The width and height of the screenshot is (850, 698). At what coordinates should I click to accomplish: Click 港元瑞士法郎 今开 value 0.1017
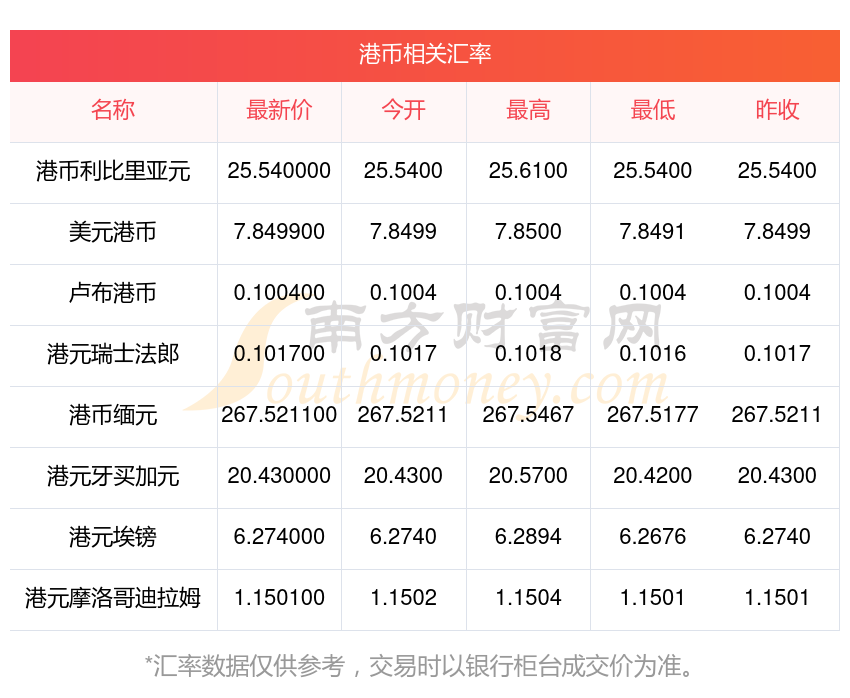(x=403, y=354)
